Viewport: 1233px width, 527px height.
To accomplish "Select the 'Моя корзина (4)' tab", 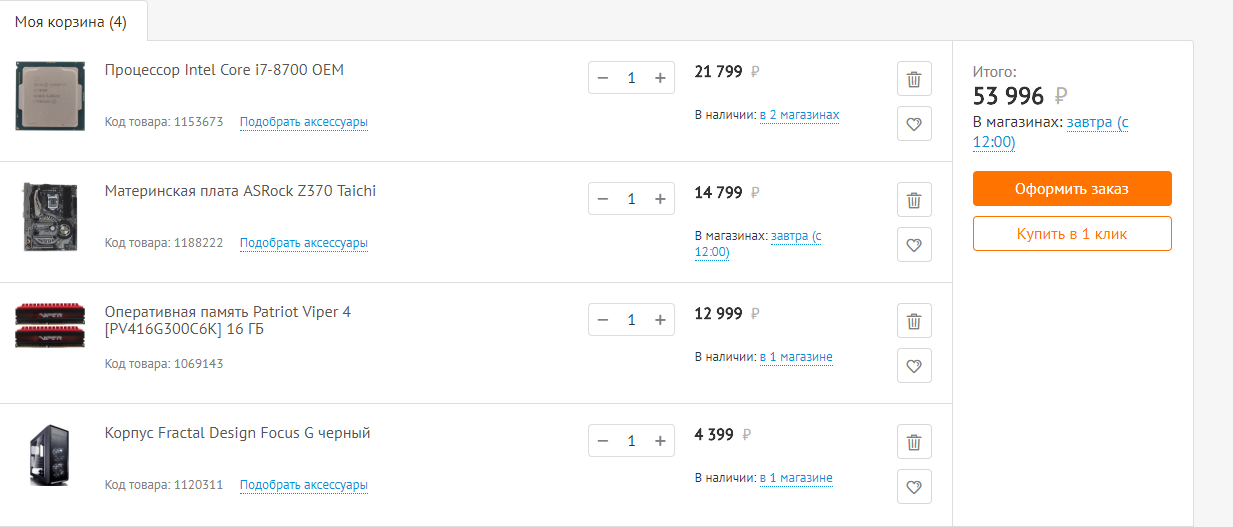I will point(71,21).
